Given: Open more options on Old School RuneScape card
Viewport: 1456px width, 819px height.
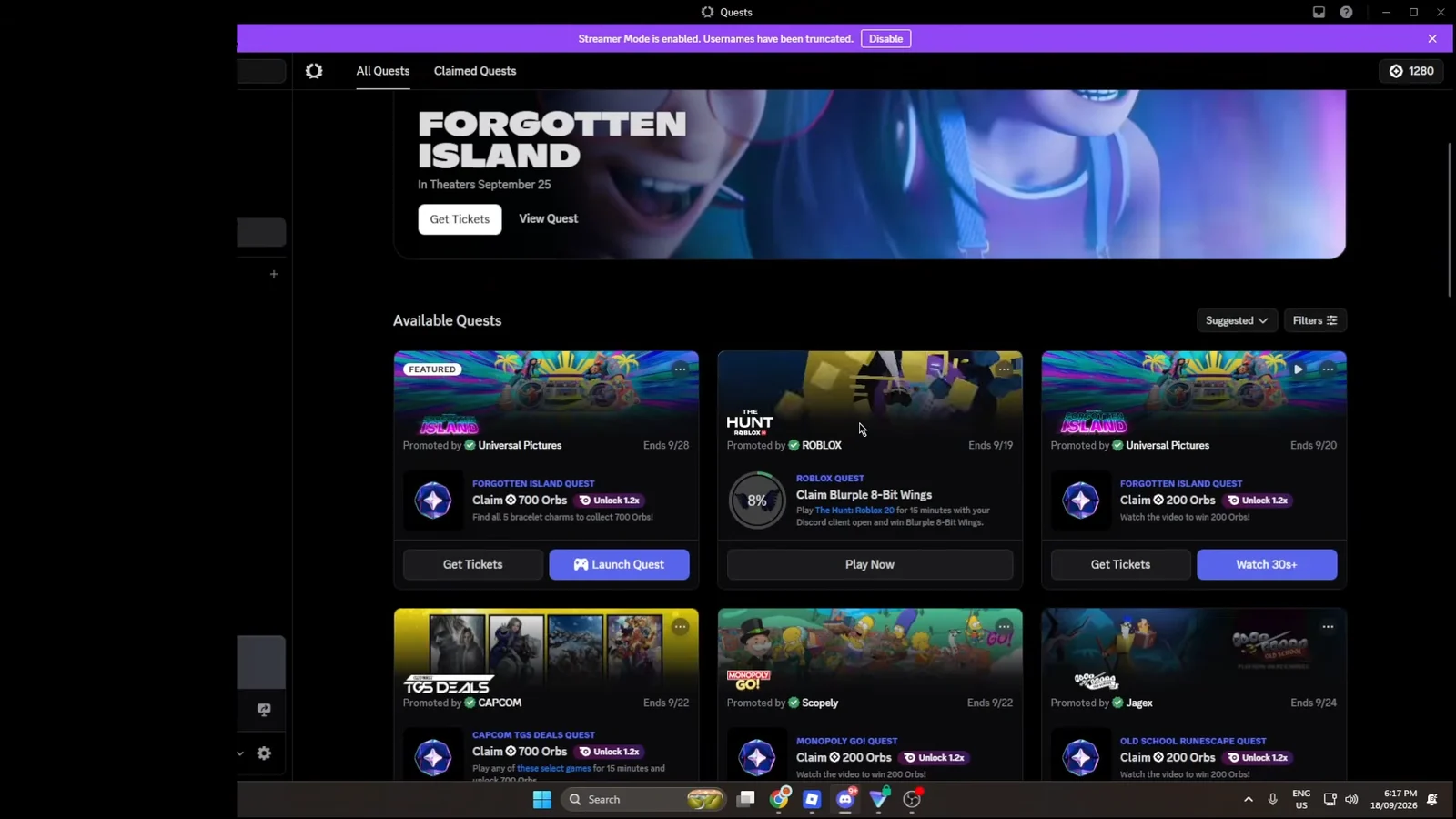Looking at the screenshot, I should [x=1328, y=627].
